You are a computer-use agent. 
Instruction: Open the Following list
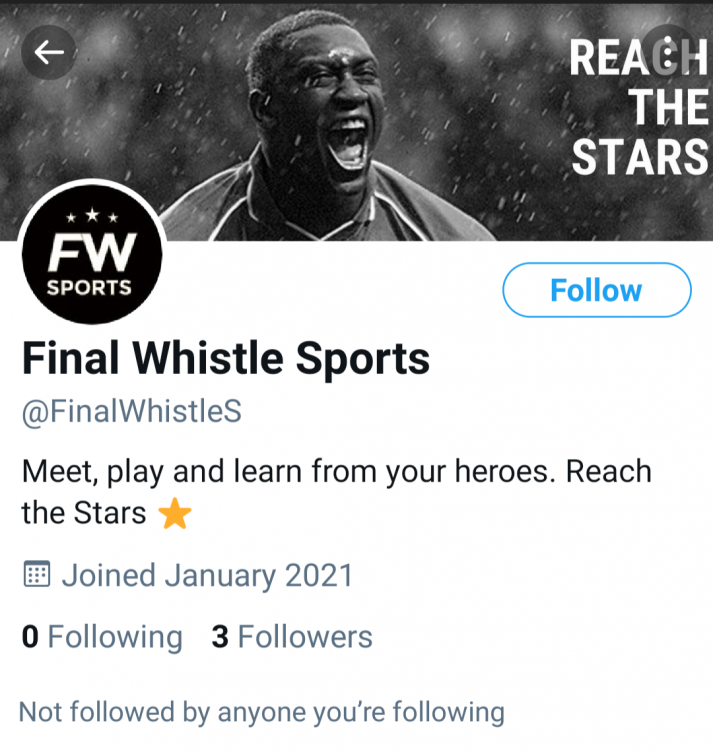pos(114,637)
